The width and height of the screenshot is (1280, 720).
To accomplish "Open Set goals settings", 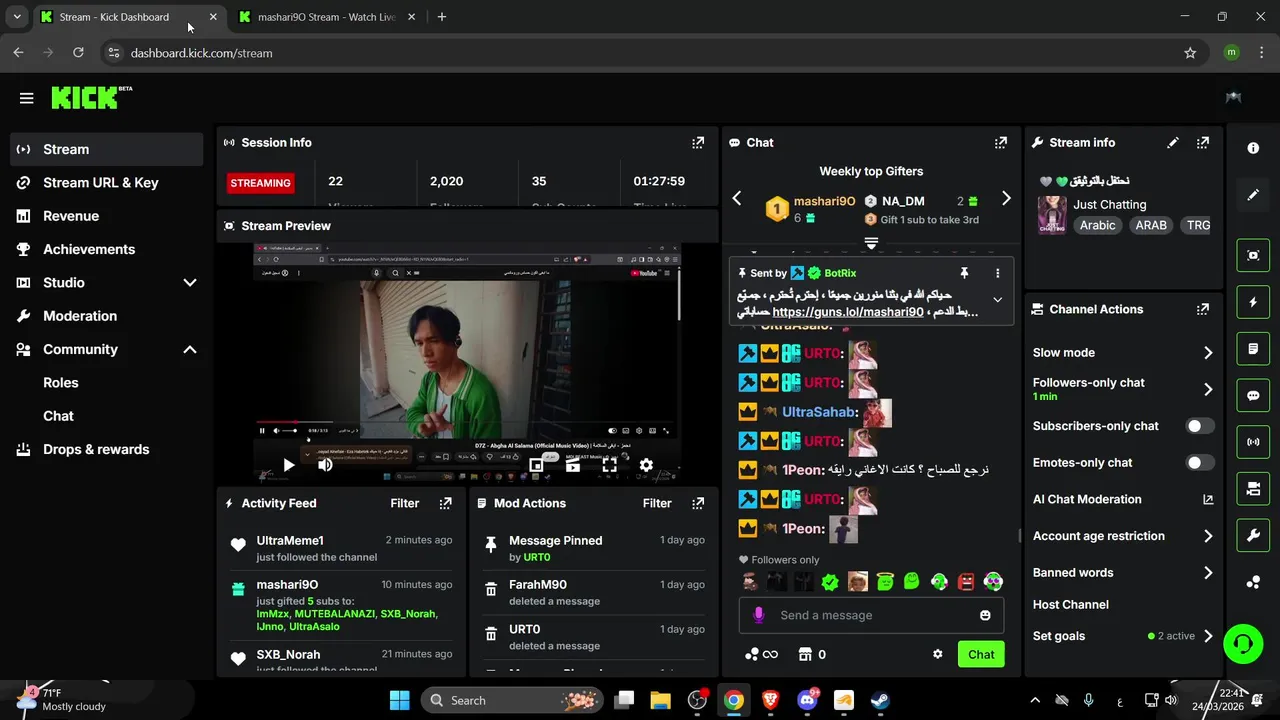I will (x=1123, y=636).
